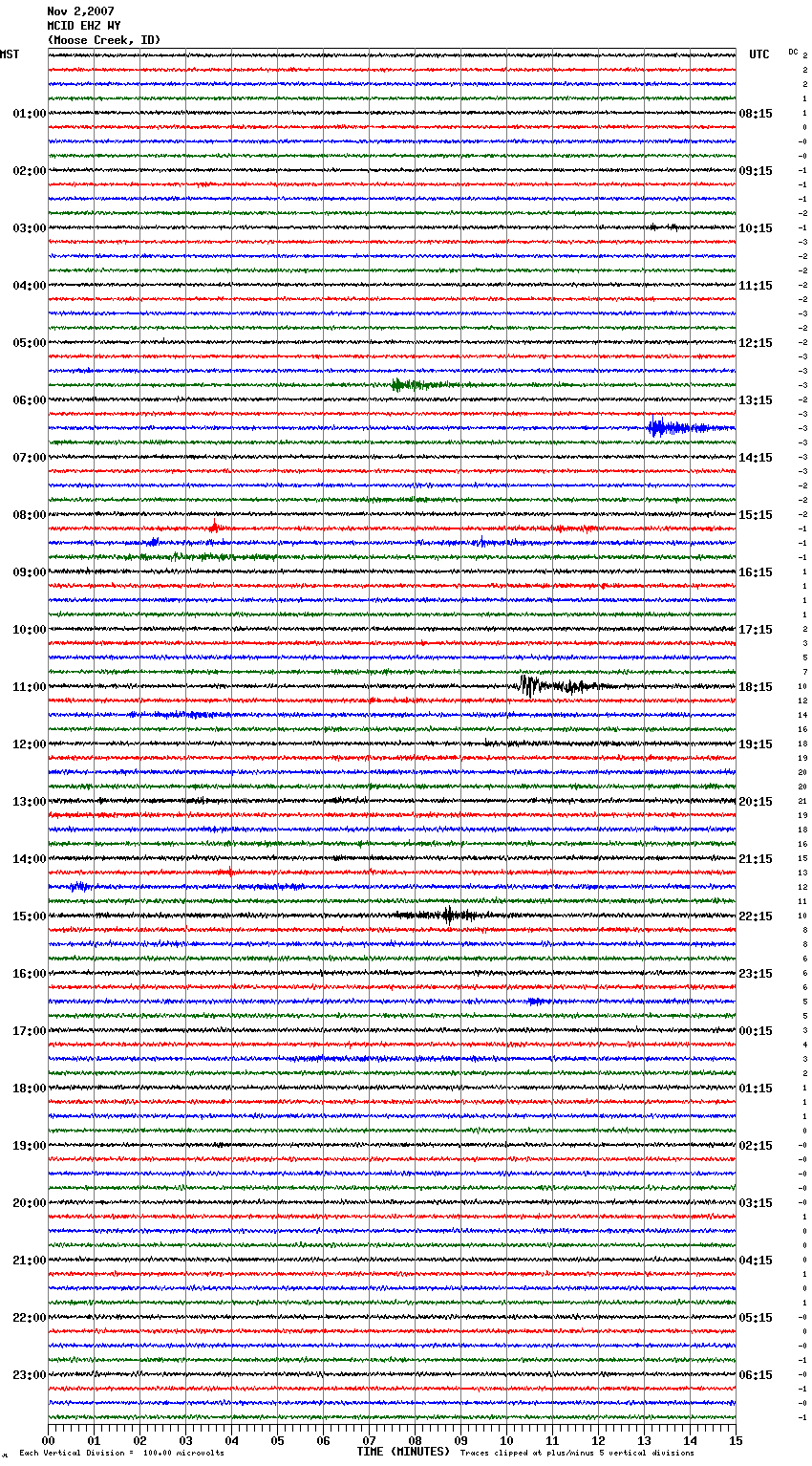
Task: Click the red spike on the trace after 08:00
Action: pos(215,526)
